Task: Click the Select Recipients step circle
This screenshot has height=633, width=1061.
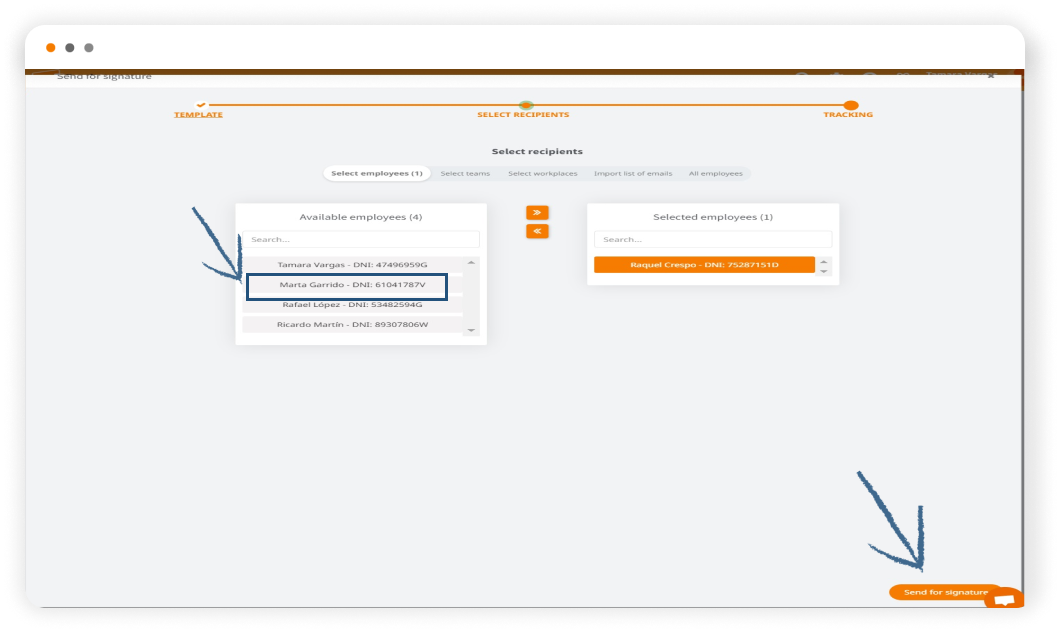Action: (526, 105)
